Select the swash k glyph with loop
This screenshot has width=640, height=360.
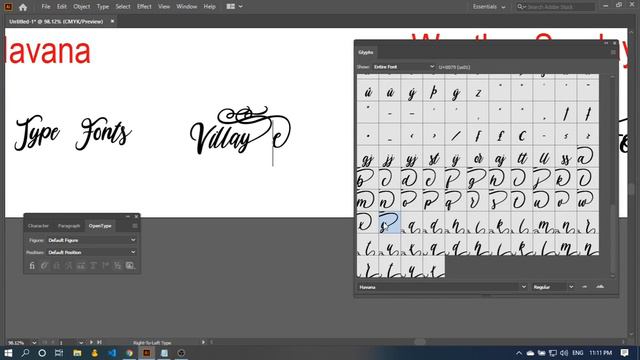tap(566, 178)
